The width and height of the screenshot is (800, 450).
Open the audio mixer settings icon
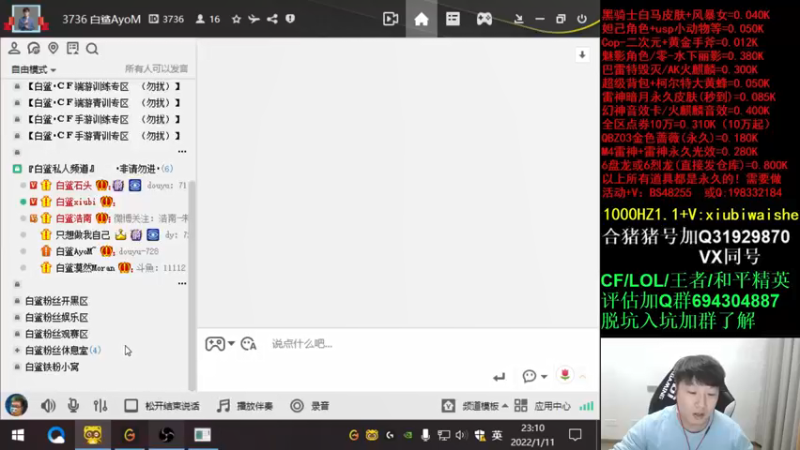100,406
